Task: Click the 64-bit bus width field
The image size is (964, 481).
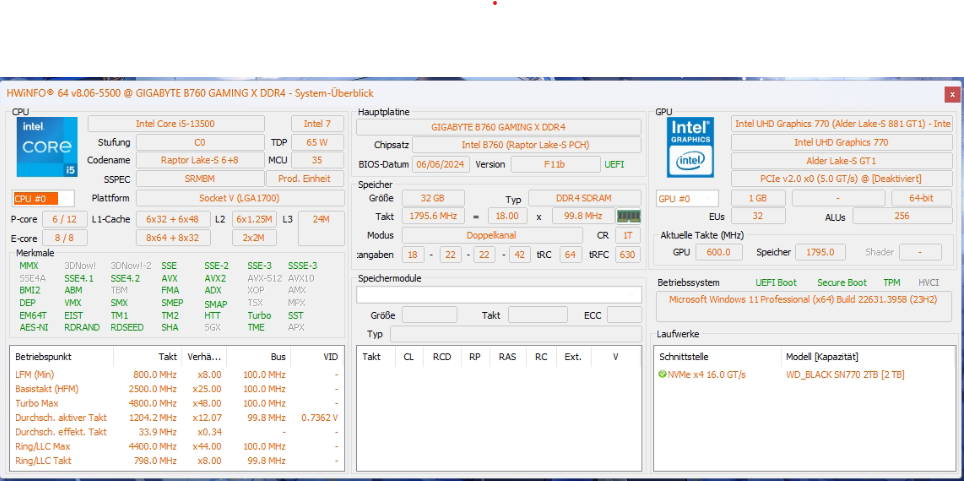Action: coord(922,198)
